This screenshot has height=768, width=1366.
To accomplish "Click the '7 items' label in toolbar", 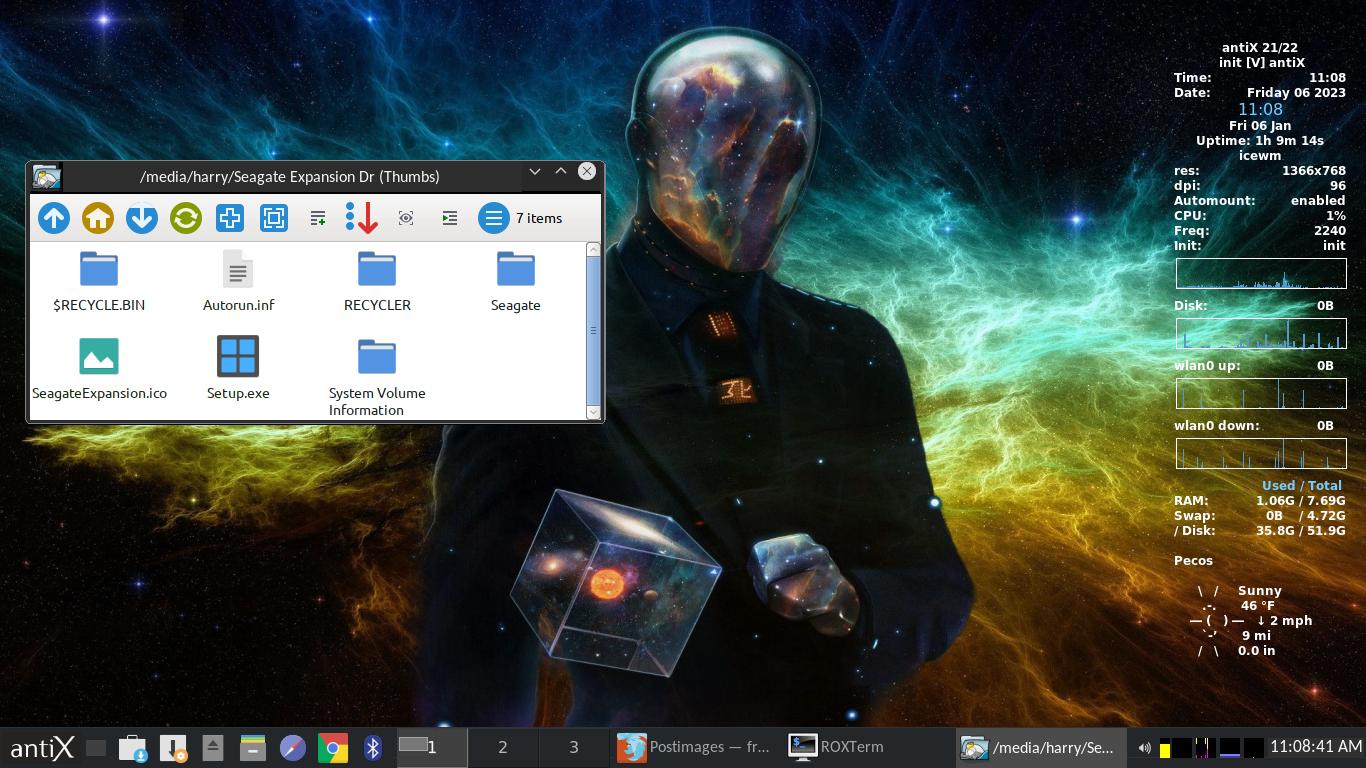I will 539,218.
